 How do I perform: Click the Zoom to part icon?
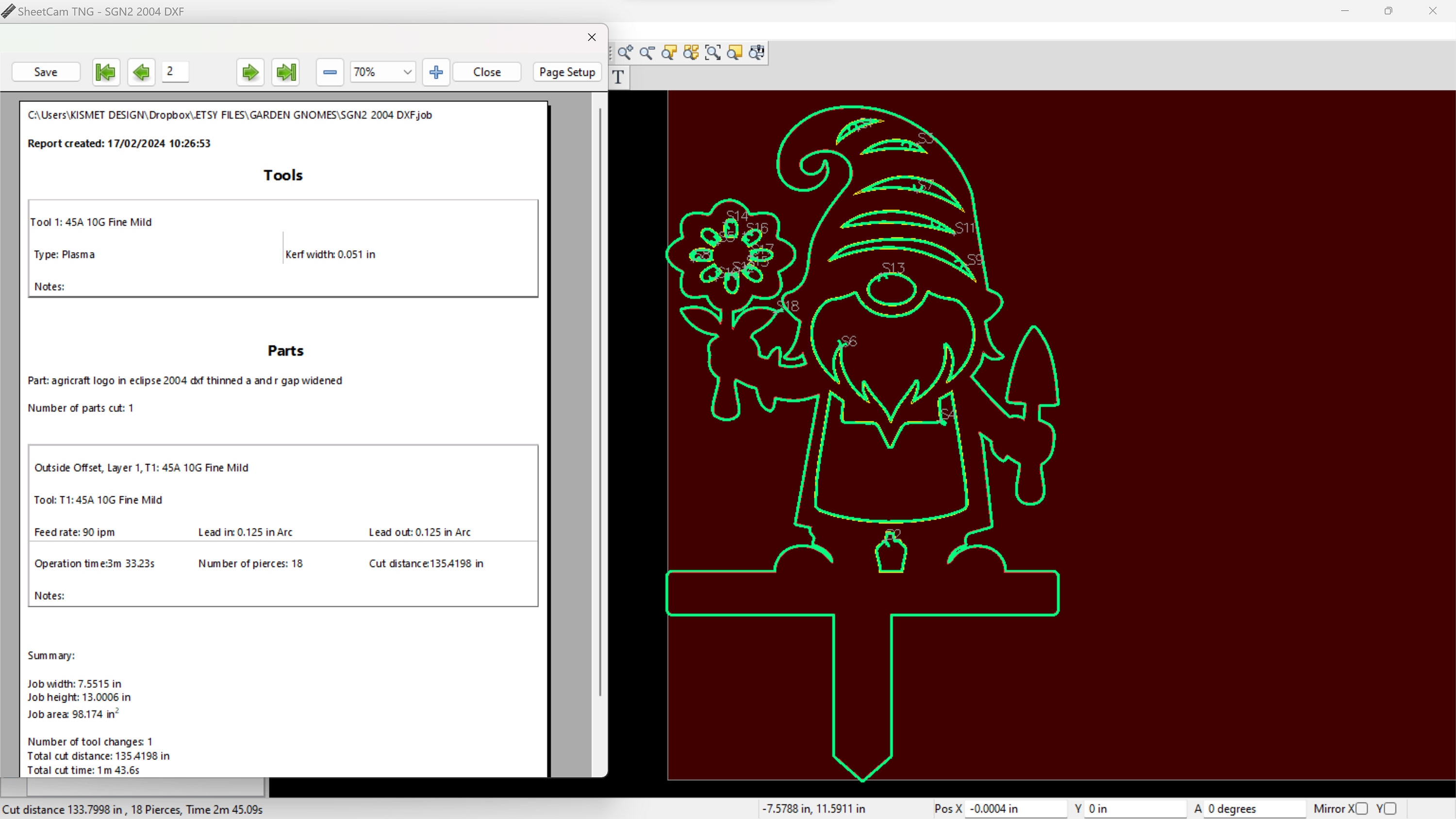[669, 52]
